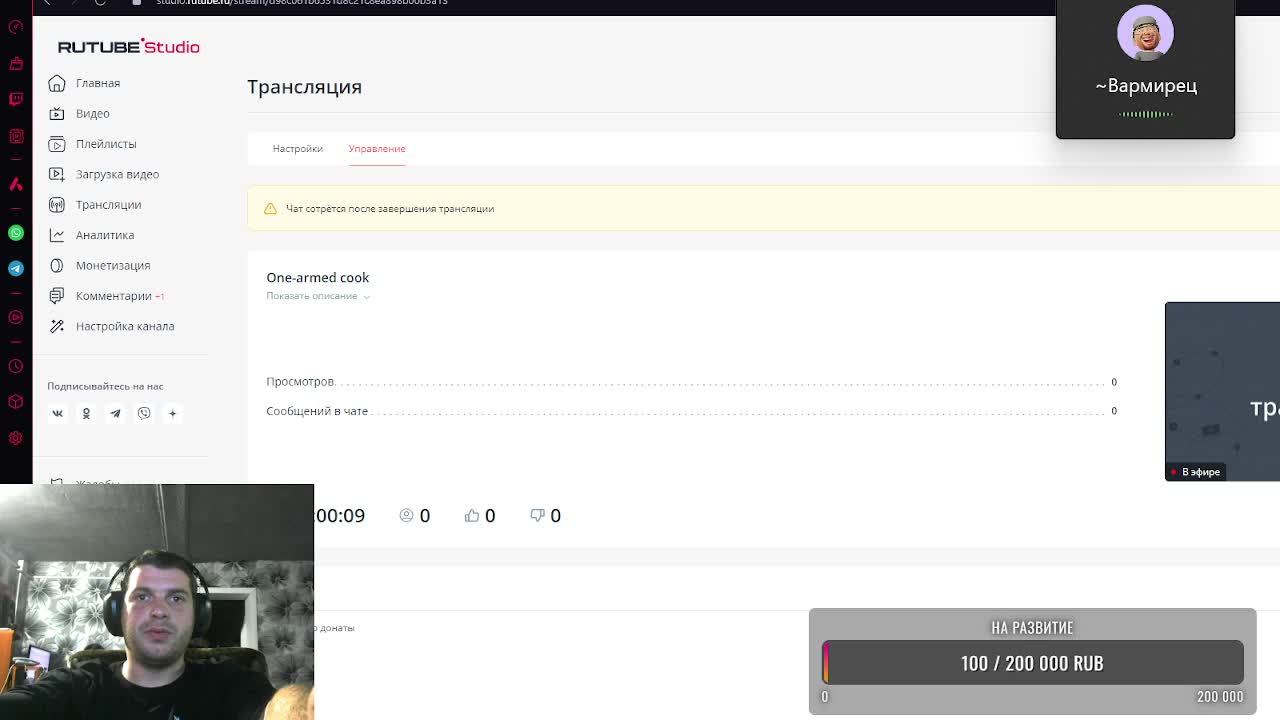The height and width of the screenshot is (720, 1280).
Task: Click the live stream preview thumbnail
Action: coord(1222,391)
